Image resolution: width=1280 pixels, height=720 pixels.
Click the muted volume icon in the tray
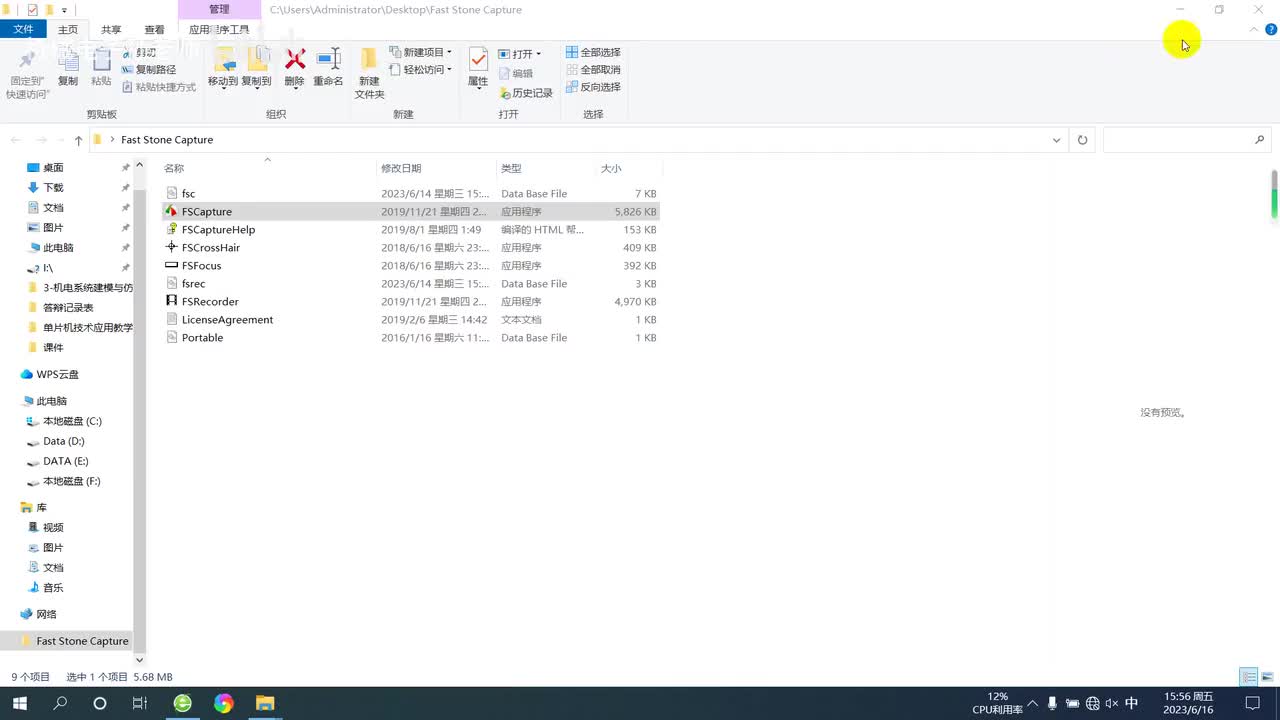(x=1111, y=703)
